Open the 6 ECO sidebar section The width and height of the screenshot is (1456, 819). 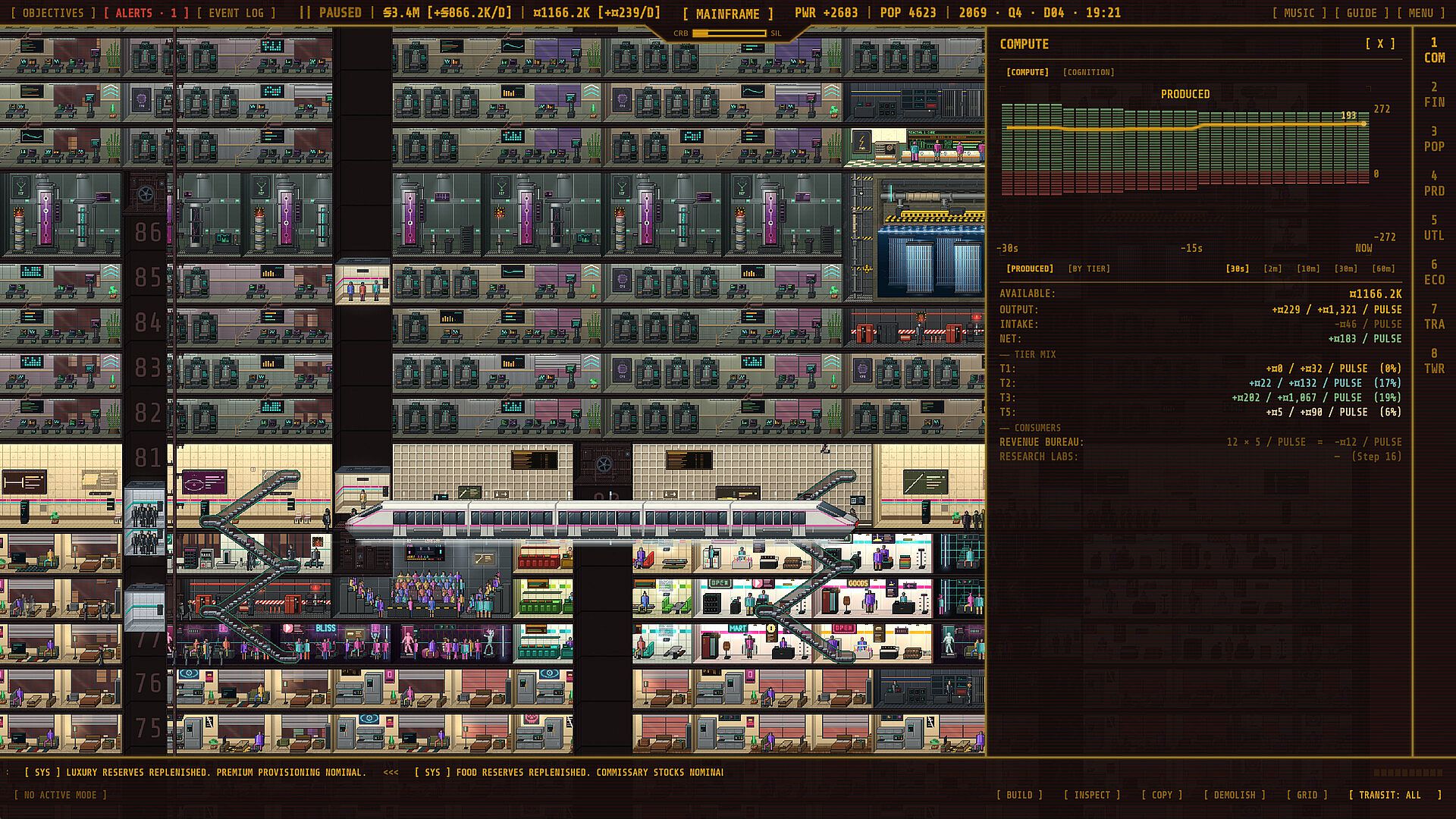point(1434,272)
